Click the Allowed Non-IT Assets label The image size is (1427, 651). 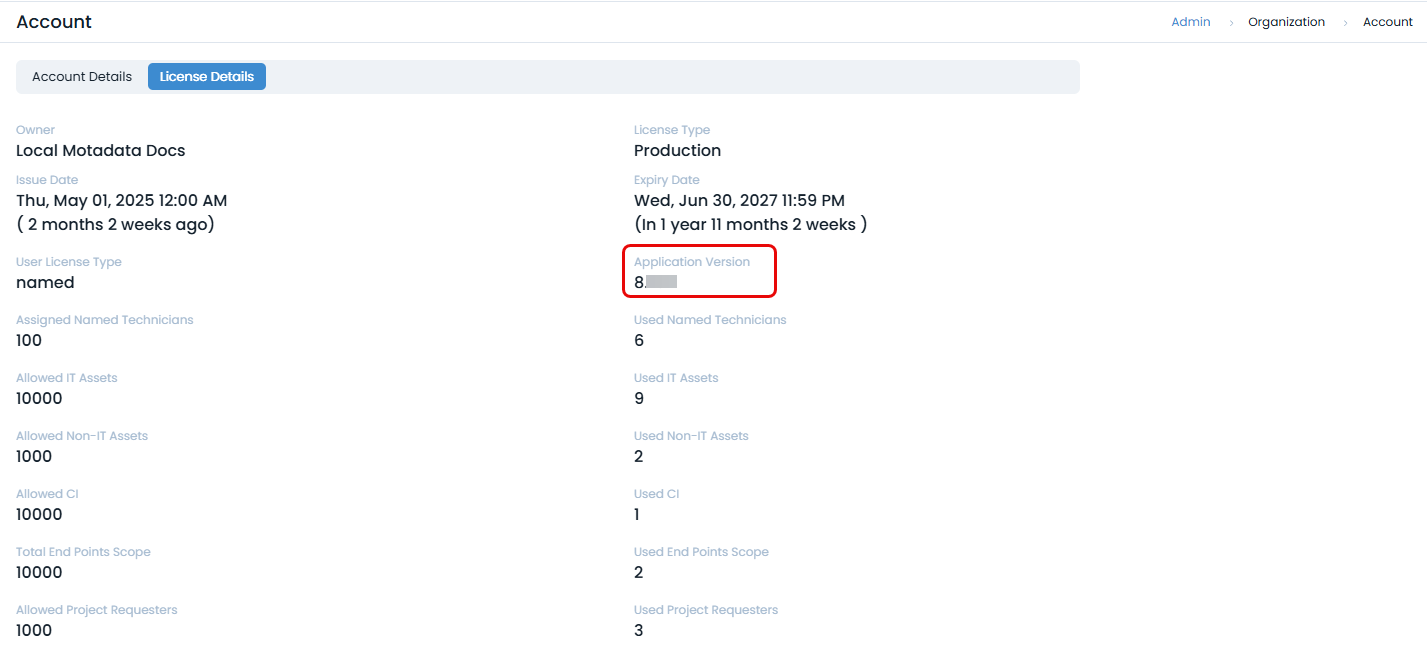[82, 436]
